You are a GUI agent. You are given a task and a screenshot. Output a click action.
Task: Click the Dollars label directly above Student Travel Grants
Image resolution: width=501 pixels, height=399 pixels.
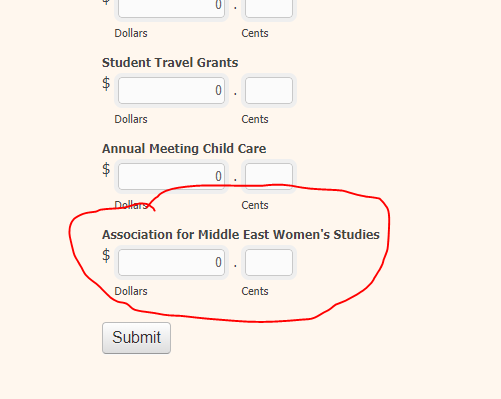pyautogui.click(x=131, y=33)
